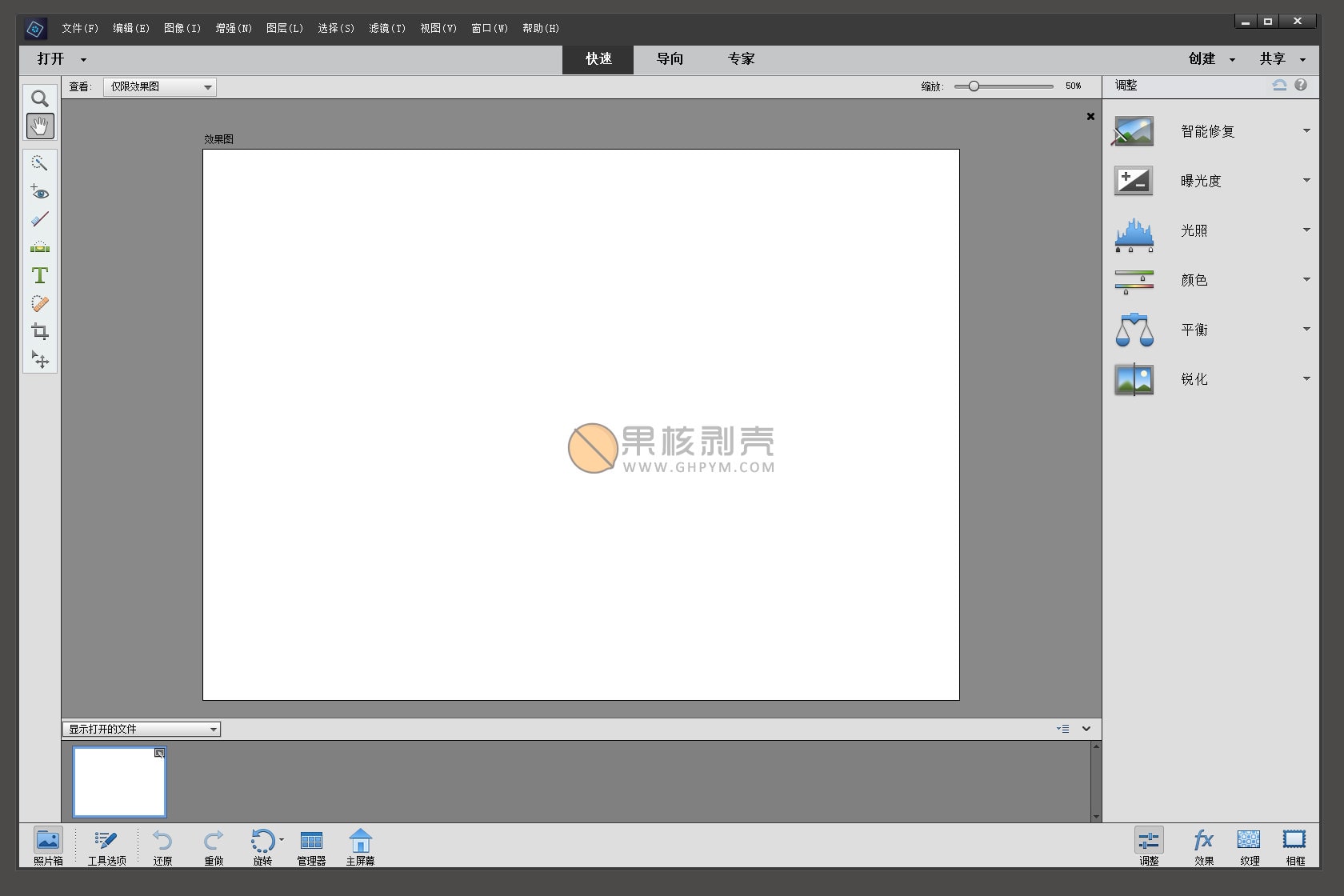Go to the 主屏幕 home screen

(361, 846)
